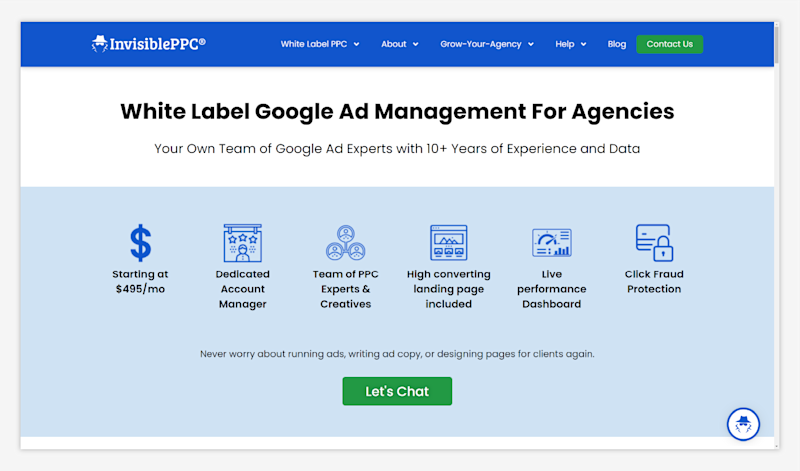
Task: Expand the Help dropdown chevron
Action: pos(584,44)
